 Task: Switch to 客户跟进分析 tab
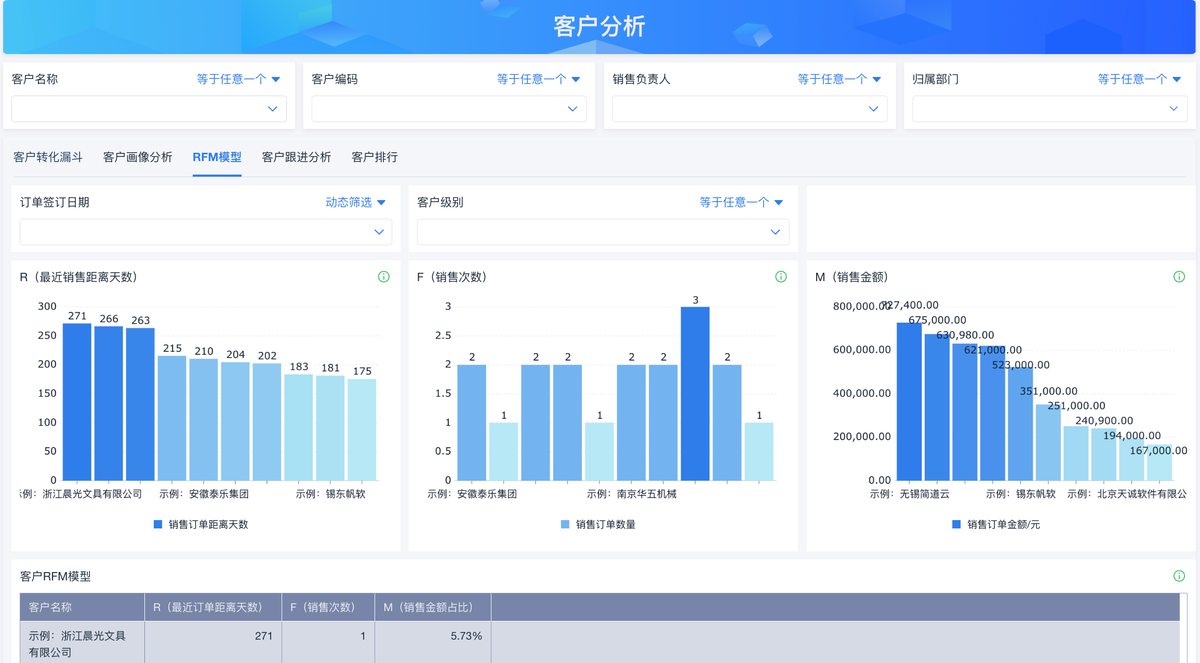pos(297,157)
